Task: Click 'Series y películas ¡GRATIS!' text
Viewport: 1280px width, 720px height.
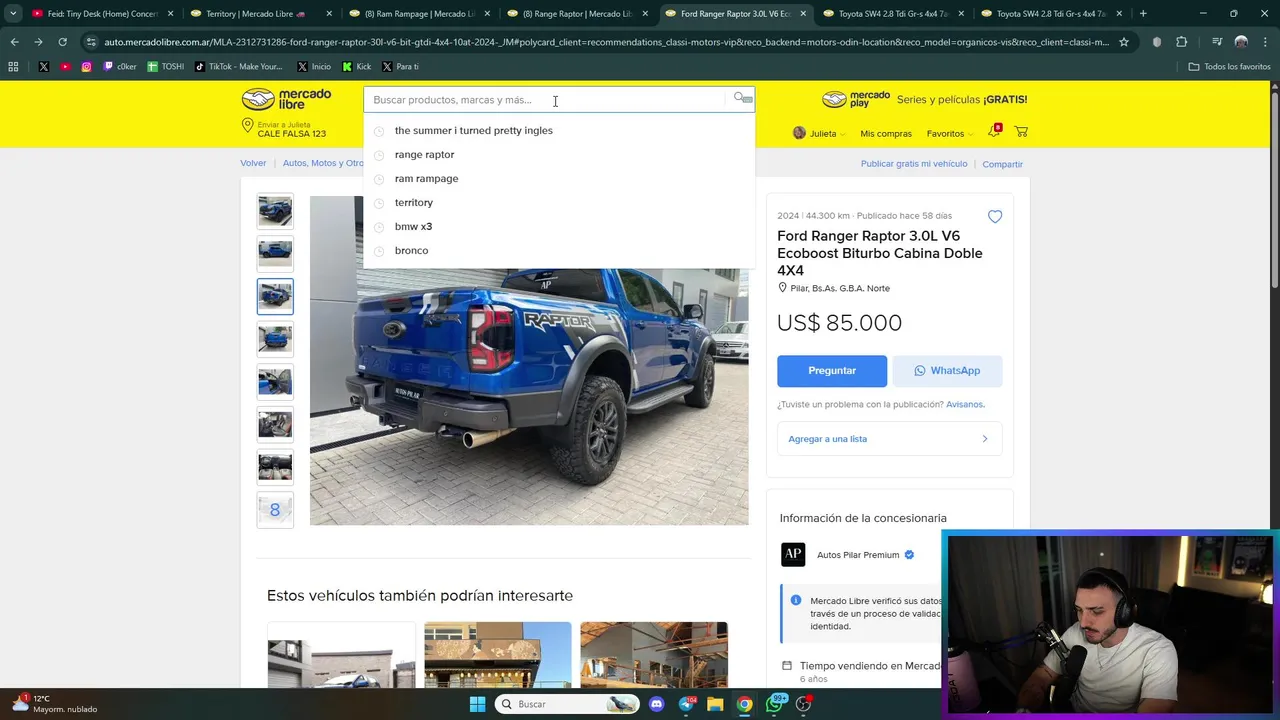Action: (x=962, y=99)
